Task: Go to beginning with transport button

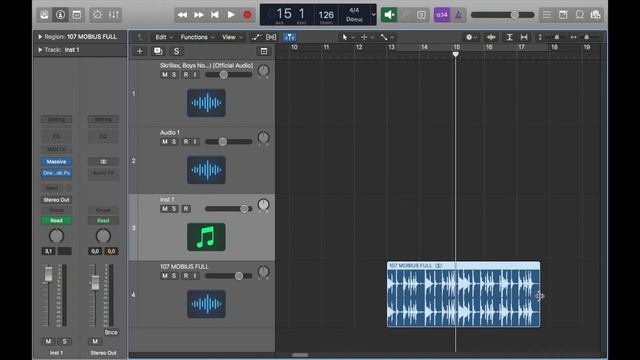Action: (215, 15)
